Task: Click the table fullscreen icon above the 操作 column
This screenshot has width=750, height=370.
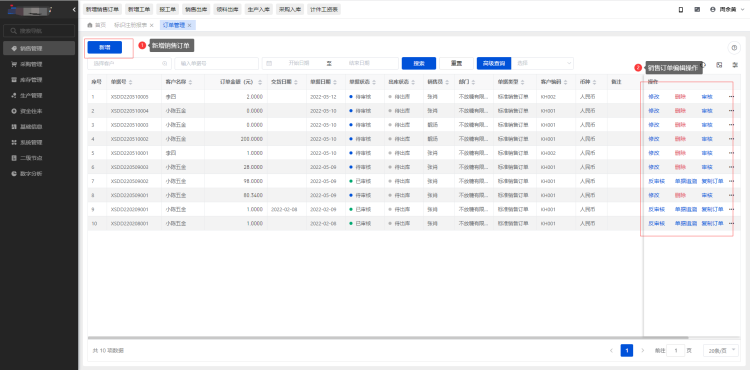Action: tap(719, 65)
